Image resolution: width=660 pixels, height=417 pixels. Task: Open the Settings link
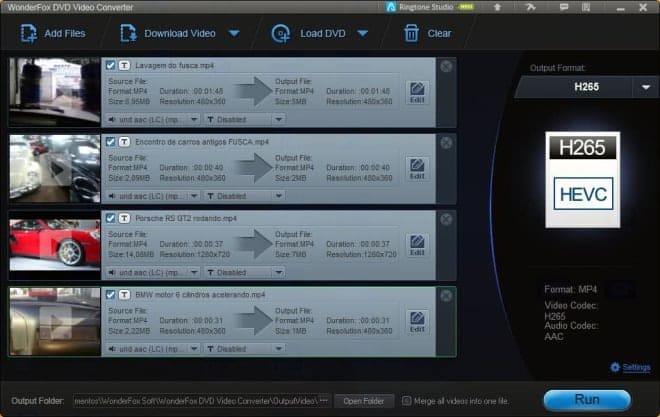[636, 367]
